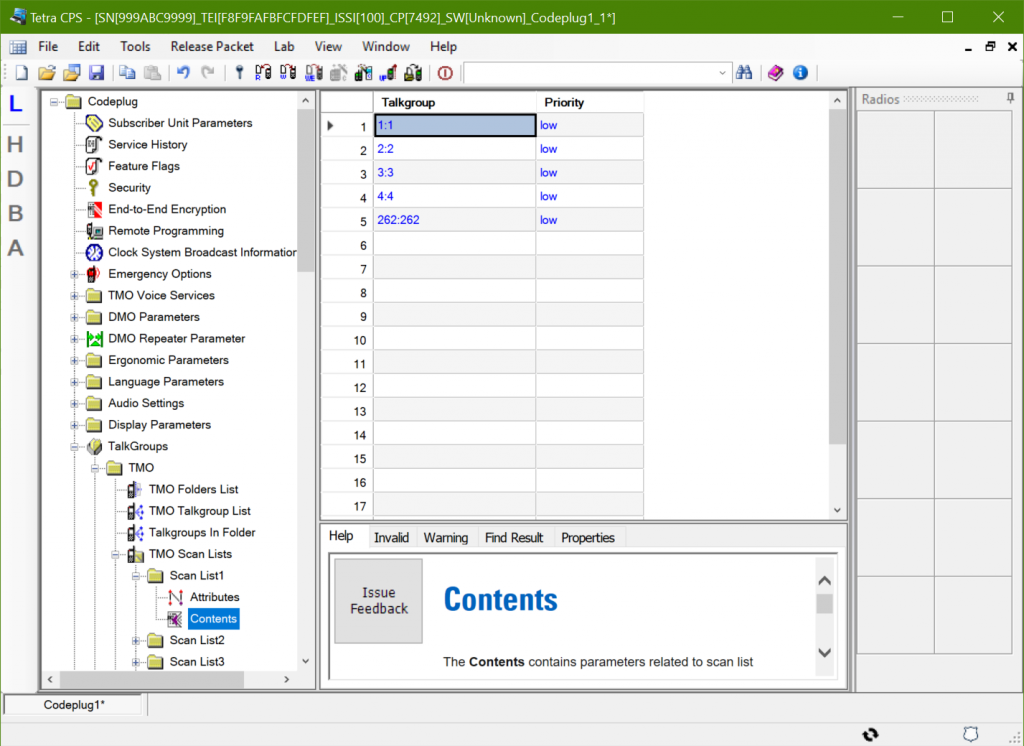The height and width of the screenshot is (746, 1024).
Task: Select Feature Flags in codeplug tree
Action: pos(144,166)
